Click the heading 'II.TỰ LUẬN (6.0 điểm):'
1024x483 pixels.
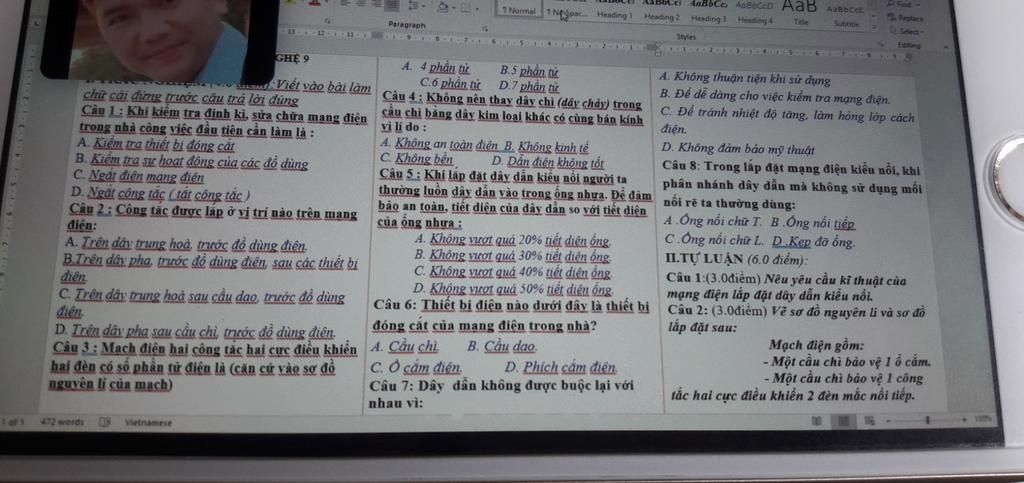point(735,260)
